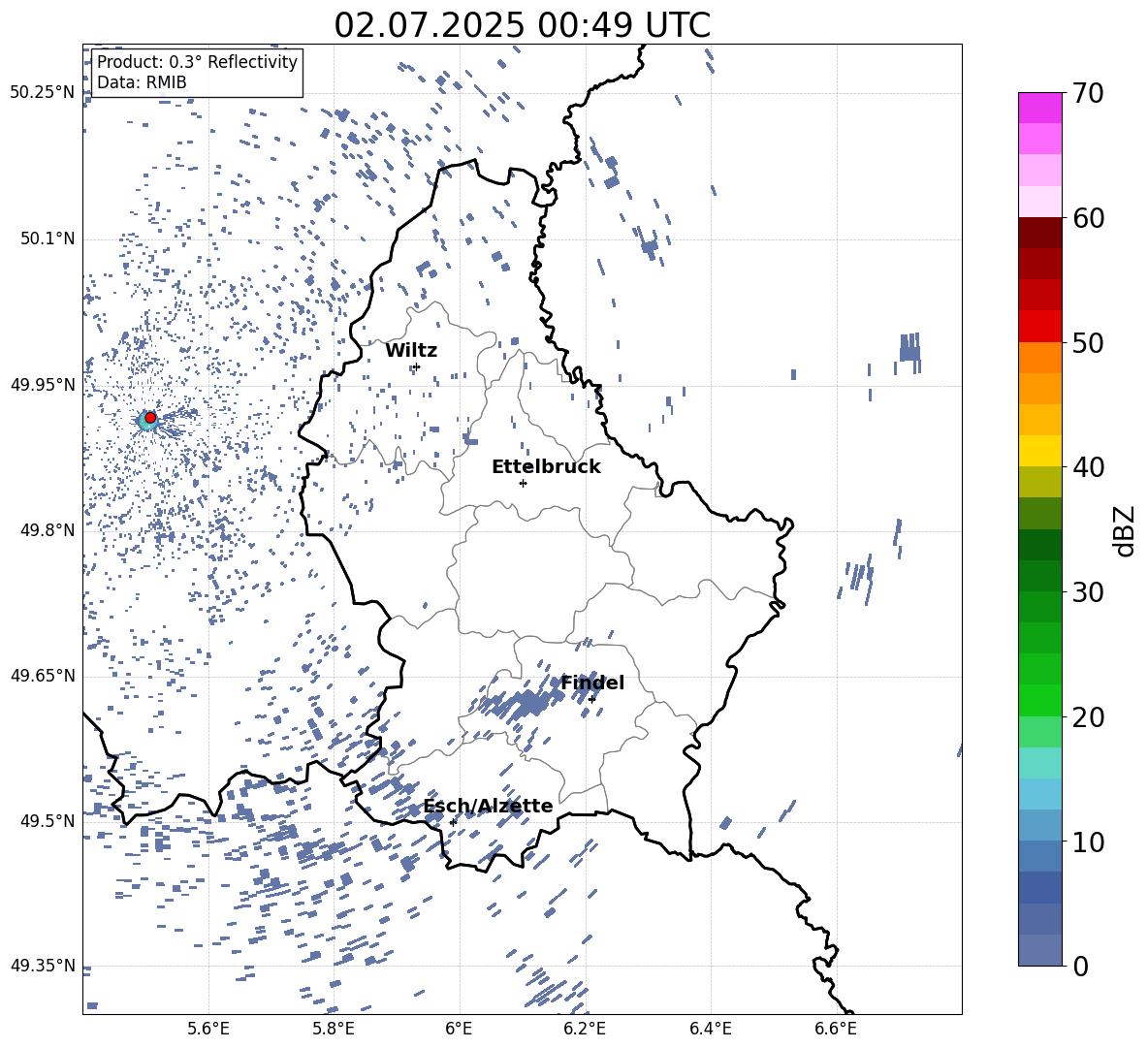Click the 49.65°N latitude label
The width and height of the screenshot is (1148, 1048).
(x=43, y=676)
